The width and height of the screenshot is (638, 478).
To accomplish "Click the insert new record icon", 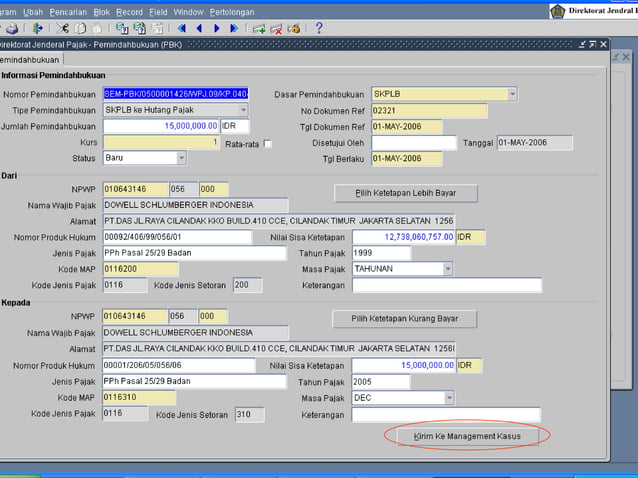I will pos(259,29).
